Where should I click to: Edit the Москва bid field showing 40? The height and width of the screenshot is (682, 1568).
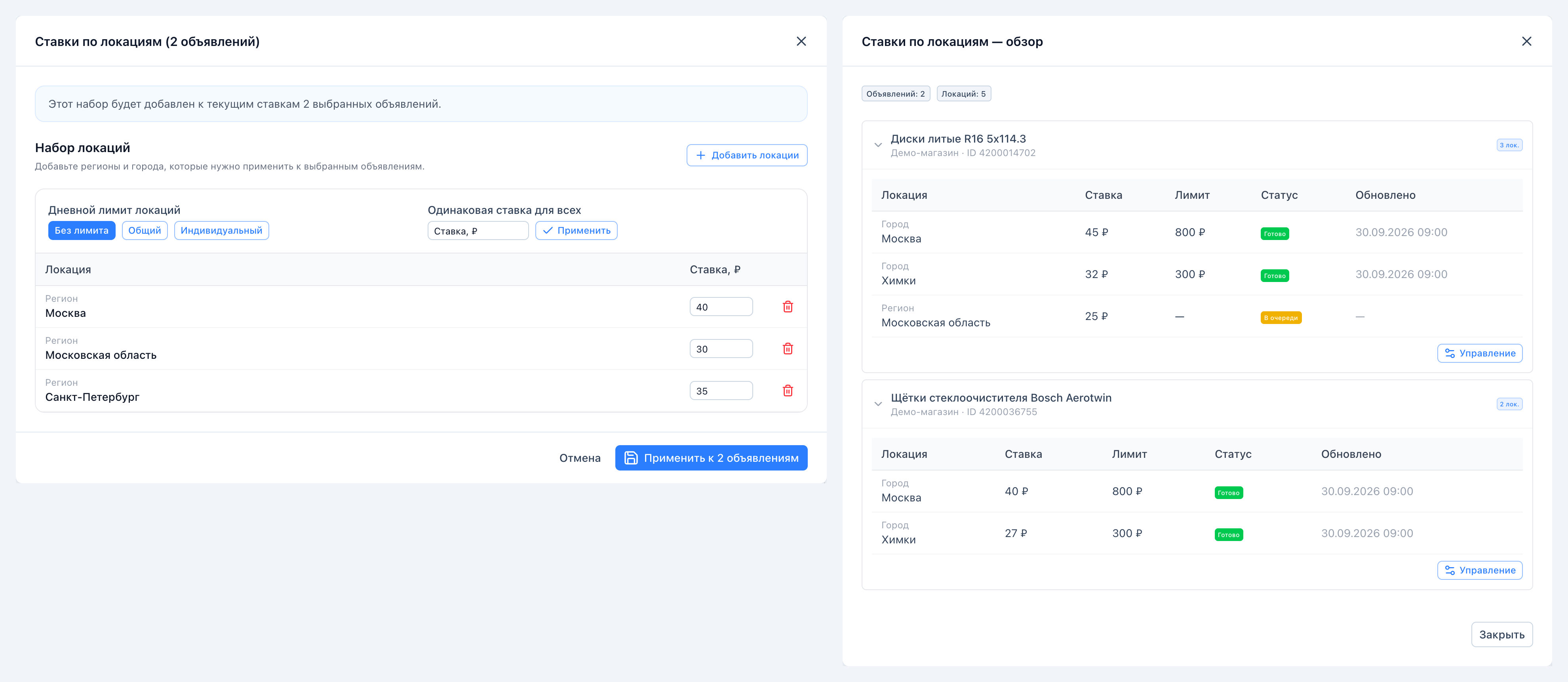pos(721,307)
